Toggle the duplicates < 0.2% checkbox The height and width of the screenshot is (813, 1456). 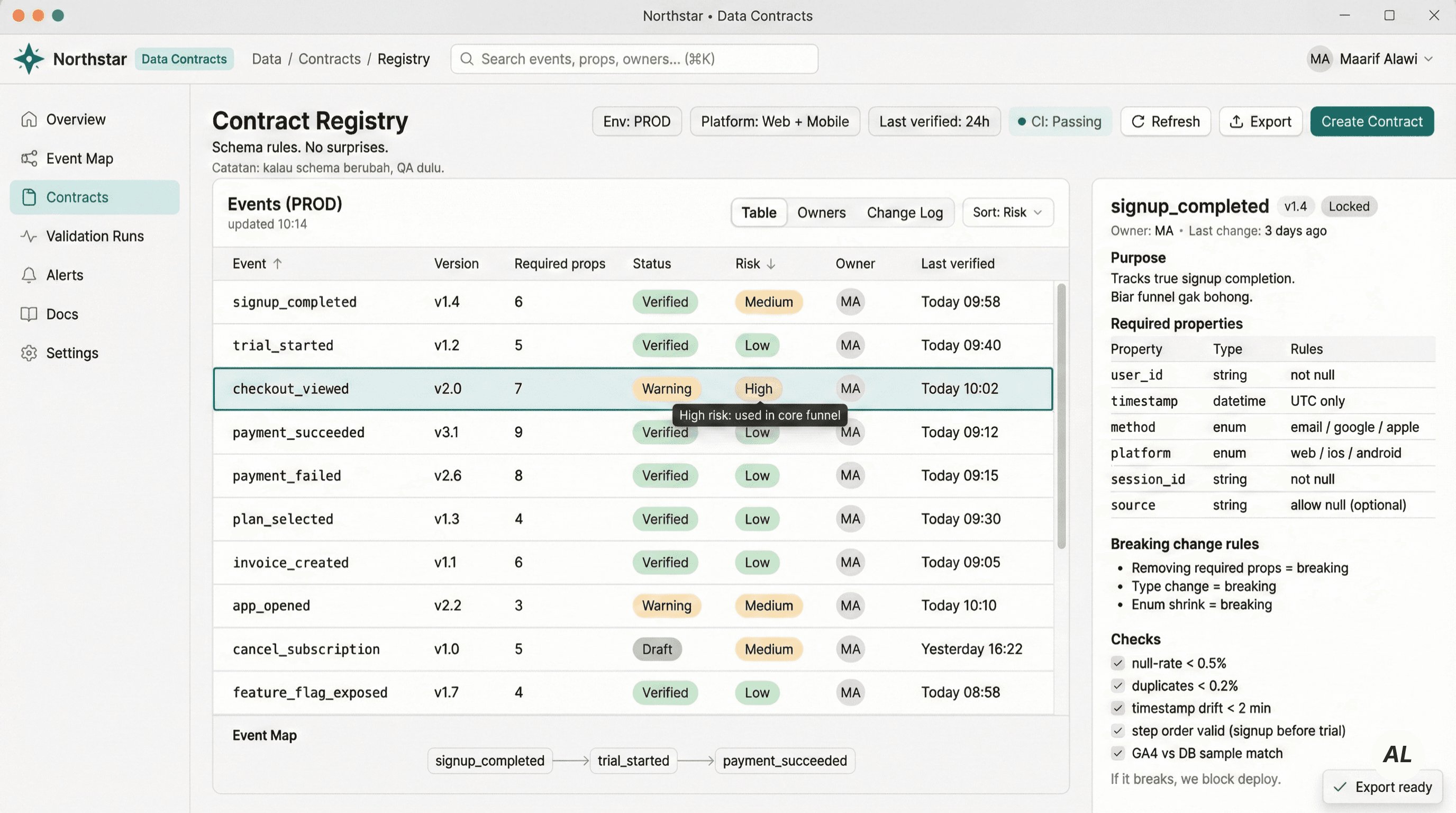coord(1117,686)
